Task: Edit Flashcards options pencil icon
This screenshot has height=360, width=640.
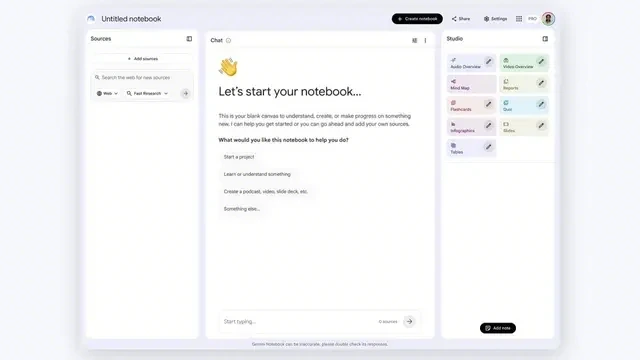Action: [x=489, y=104]
